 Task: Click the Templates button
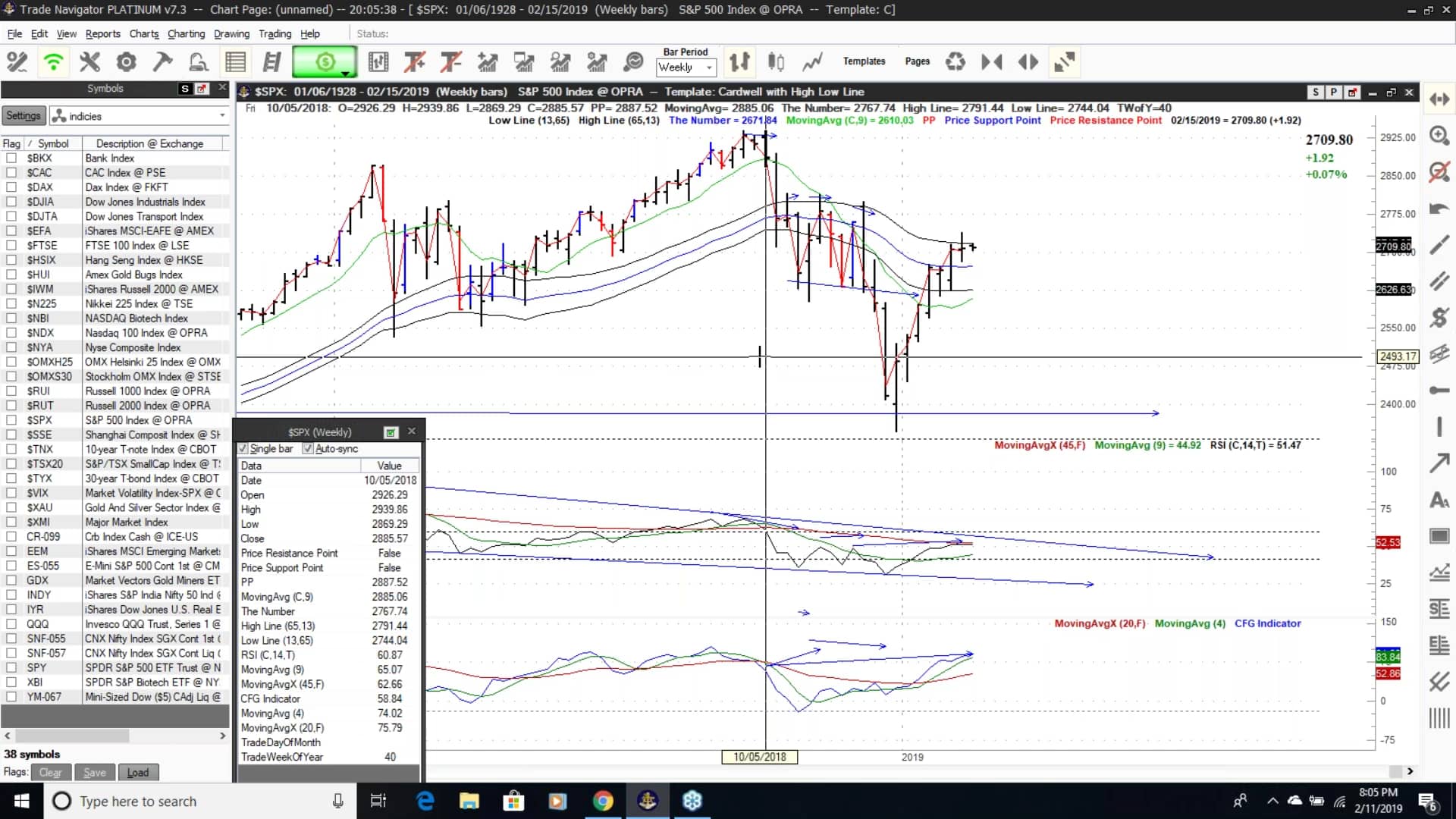[864, 61]
